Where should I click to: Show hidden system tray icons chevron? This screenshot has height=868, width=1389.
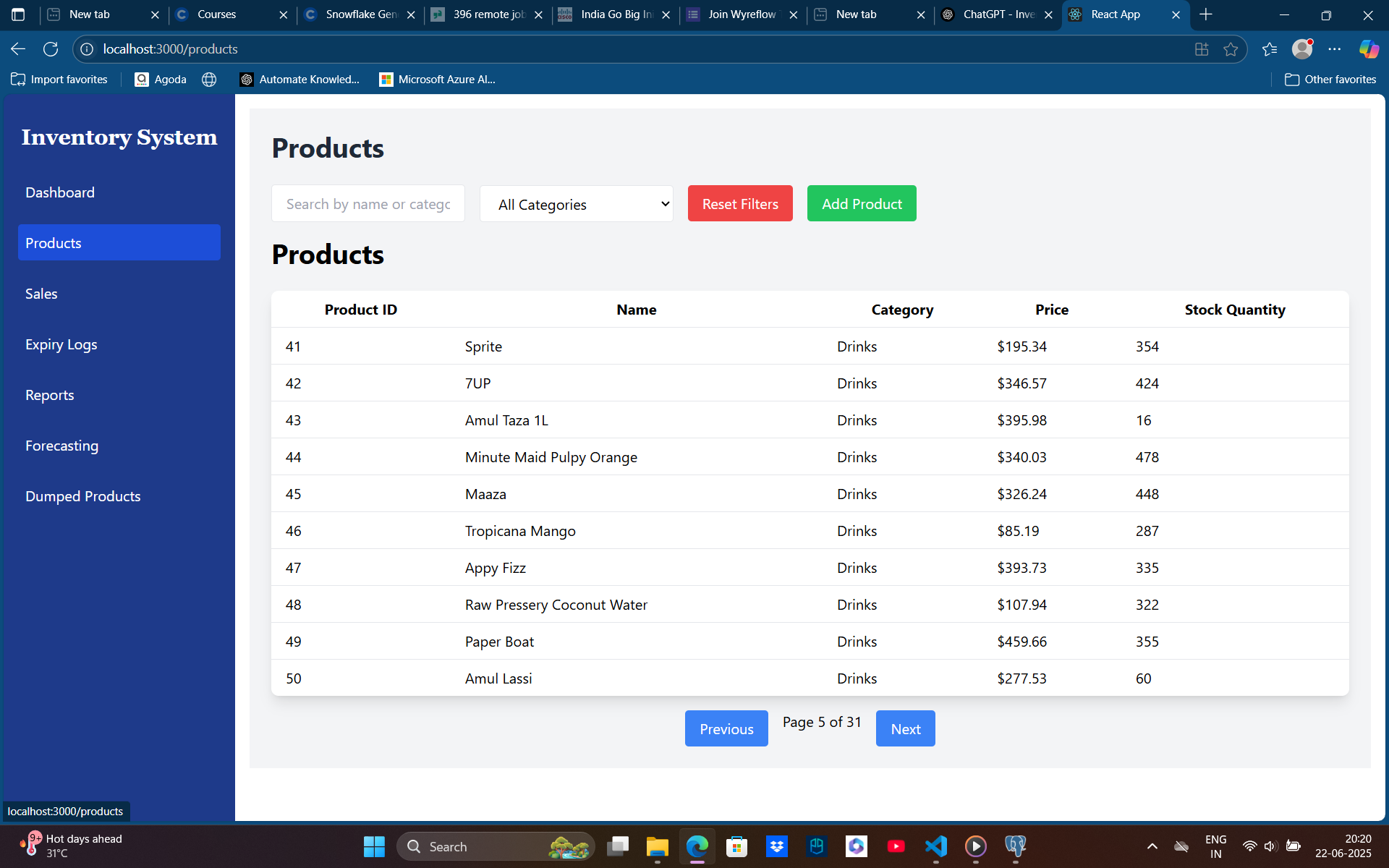(1152, 846)
